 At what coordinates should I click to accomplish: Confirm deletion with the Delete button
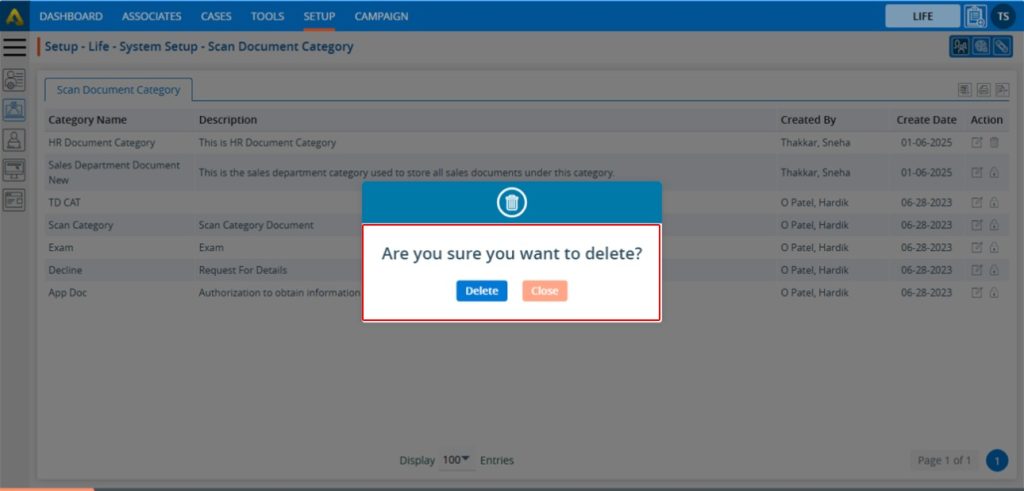[481, 291]
